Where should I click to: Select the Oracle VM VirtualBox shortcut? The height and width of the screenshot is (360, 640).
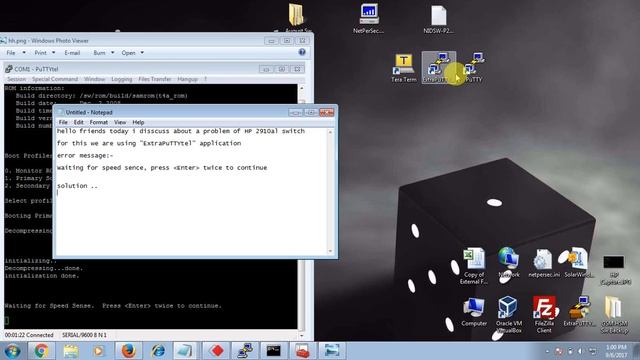coord(509,314)
